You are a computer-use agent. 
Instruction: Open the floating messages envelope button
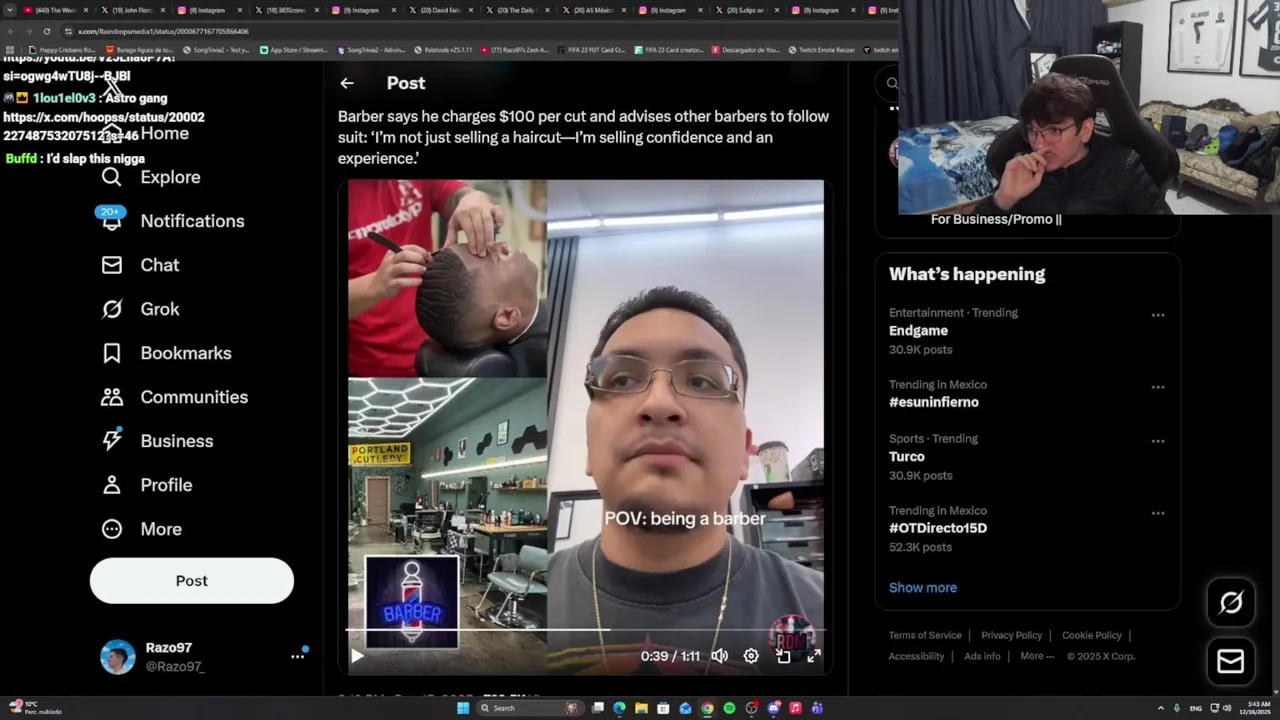click(1231, 661)
